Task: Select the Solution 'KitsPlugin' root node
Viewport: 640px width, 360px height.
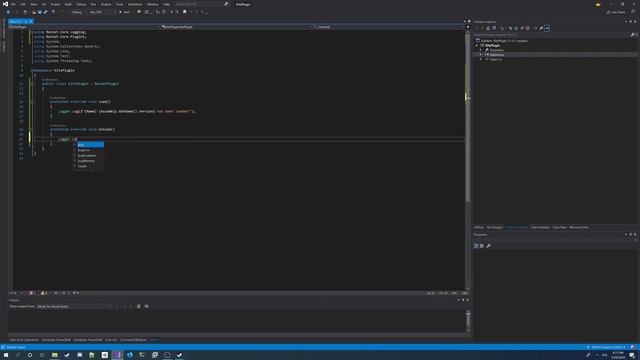Action: pyautogui.click(x=504, y=41)
